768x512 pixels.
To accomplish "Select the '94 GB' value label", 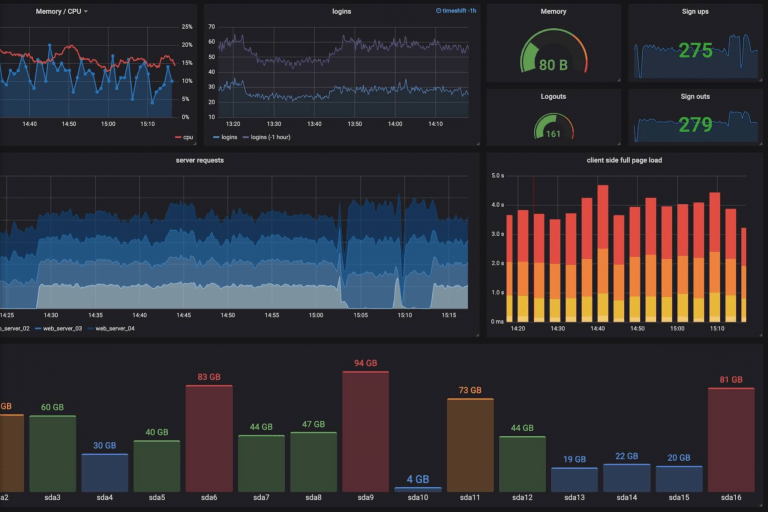I will 365,363.
